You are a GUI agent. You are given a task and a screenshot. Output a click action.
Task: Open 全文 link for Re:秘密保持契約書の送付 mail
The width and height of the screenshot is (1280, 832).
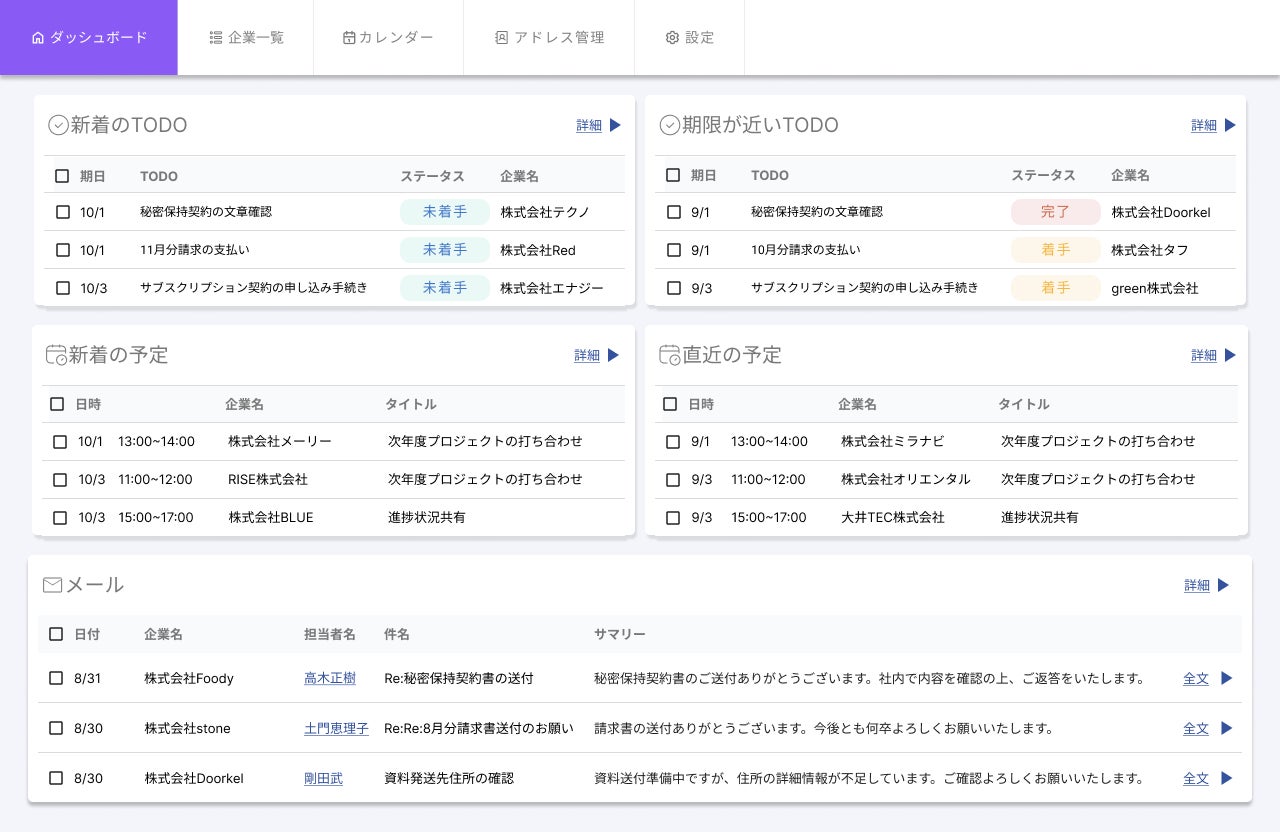click(1196, 678)
